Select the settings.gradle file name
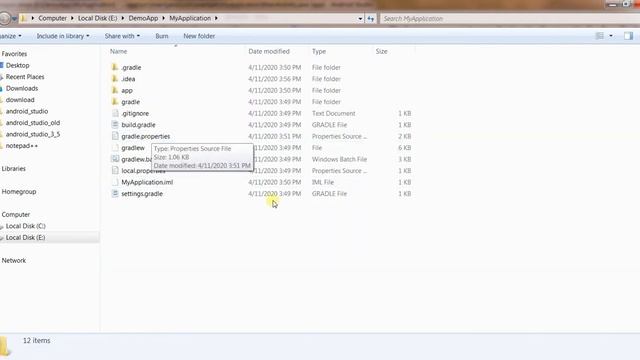Image resolution: width=640 pixels, height=360 pixels. coord(142,193)
